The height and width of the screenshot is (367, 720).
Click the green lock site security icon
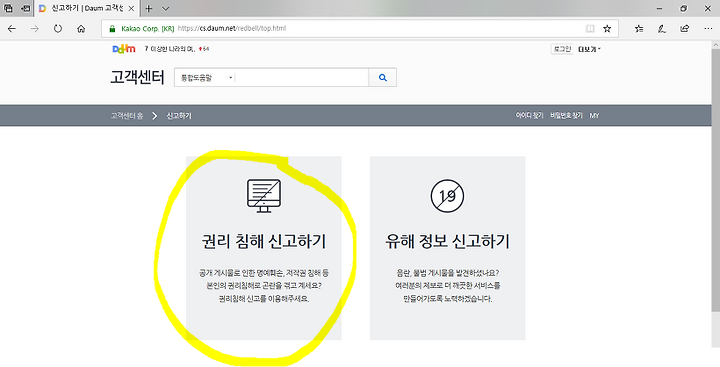(x=112, y=28)
